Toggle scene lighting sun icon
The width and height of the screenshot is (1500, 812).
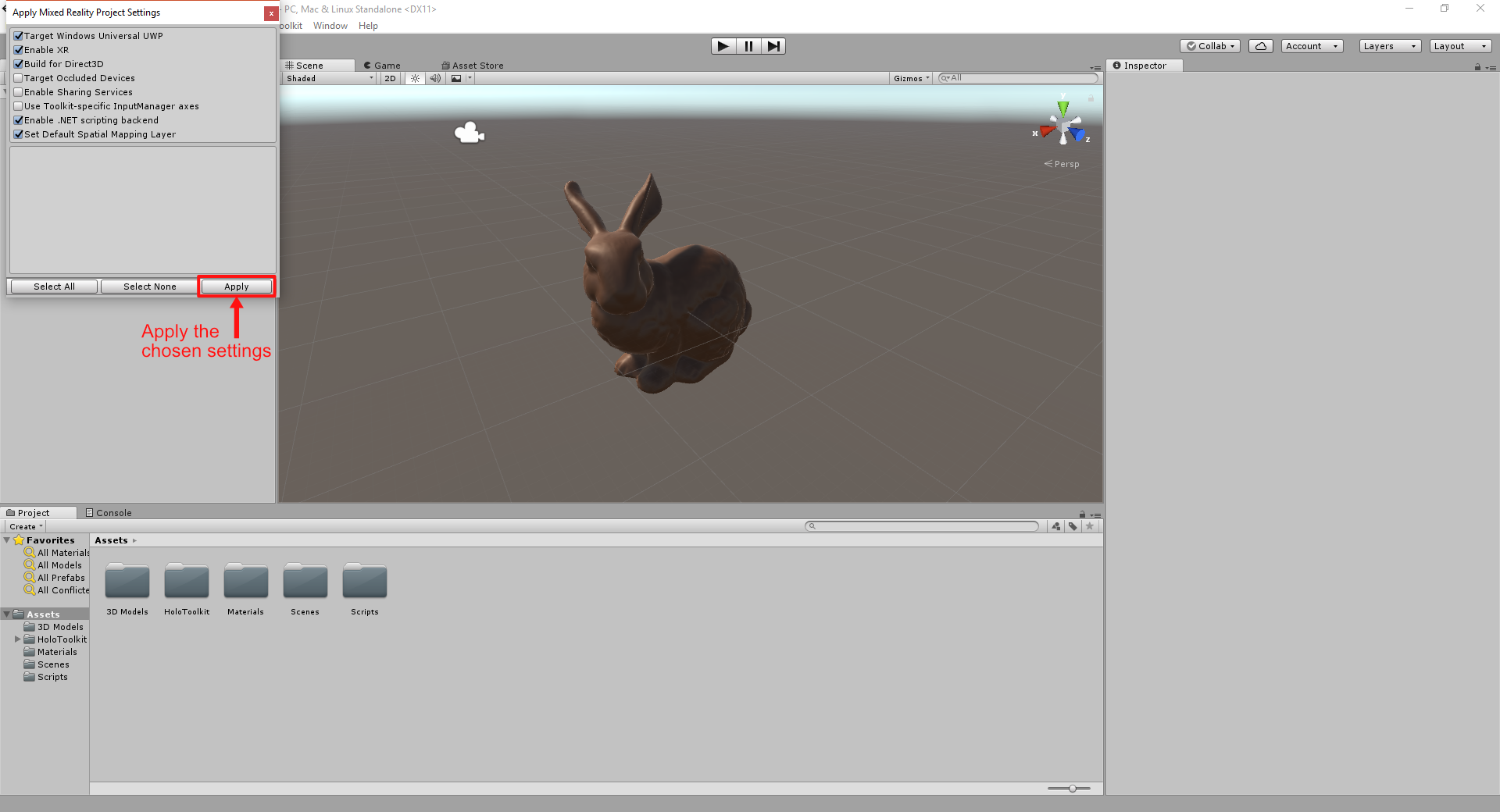pos(415,78)
